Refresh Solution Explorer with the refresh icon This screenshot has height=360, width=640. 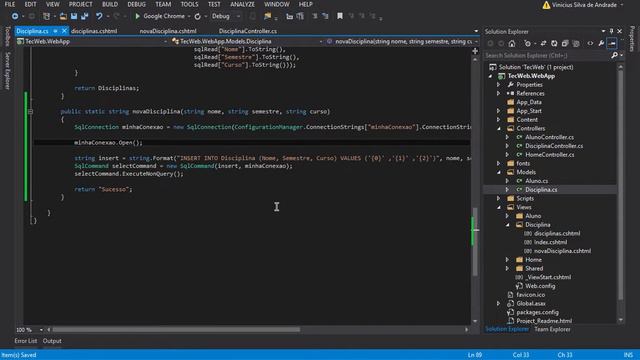pyautogui.click(x=554, y=43)
